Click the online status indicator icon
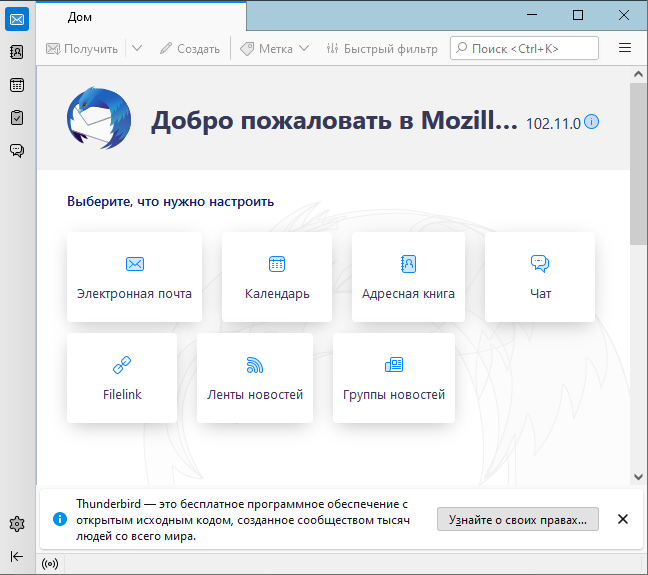The width and height of the screenshot is (648, 575). (x=50, y=563)
